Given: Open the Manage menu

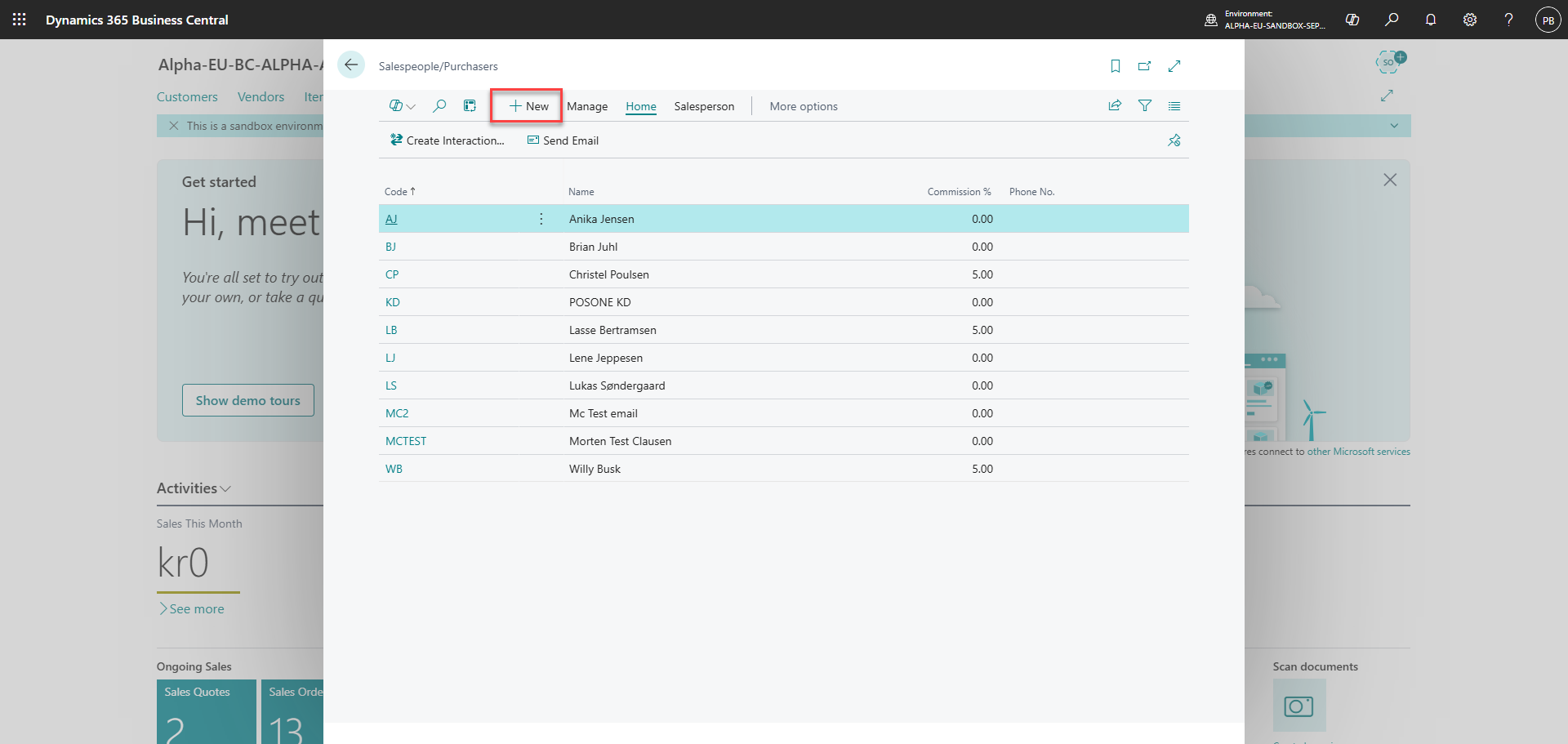Looking at the screenshot, I should (587, 106).
